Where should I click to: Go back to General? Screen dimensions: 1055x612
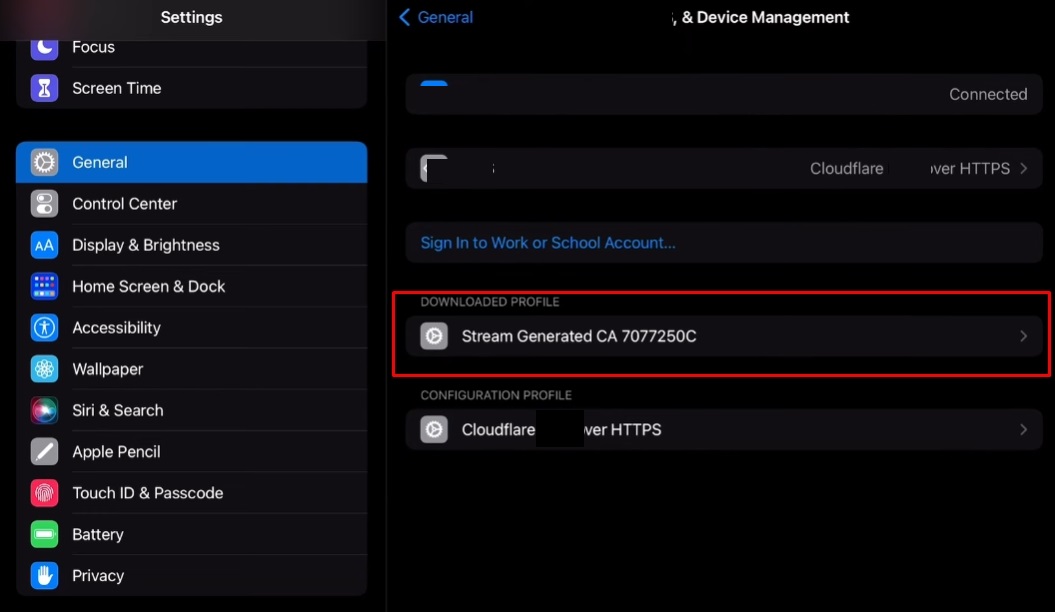click(436, 17)
